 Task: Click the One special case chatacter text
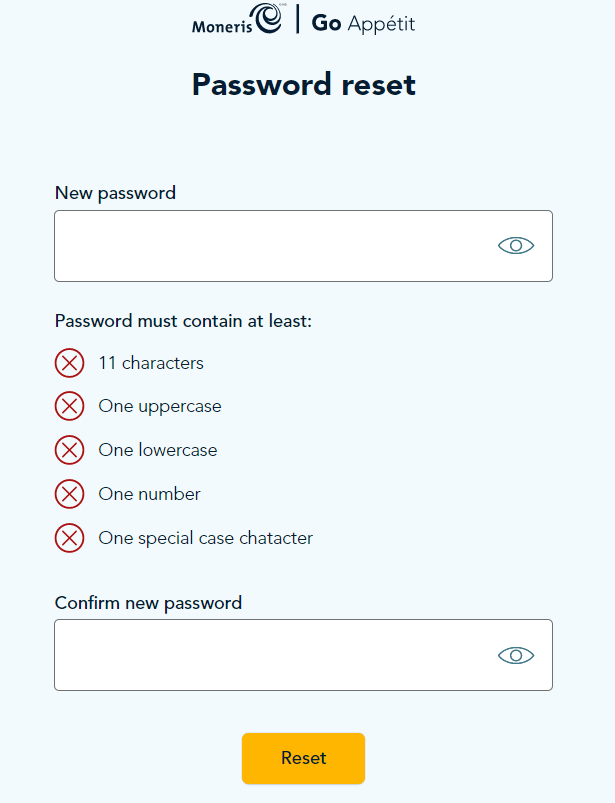pyautogui.click(x=205, y=539)
